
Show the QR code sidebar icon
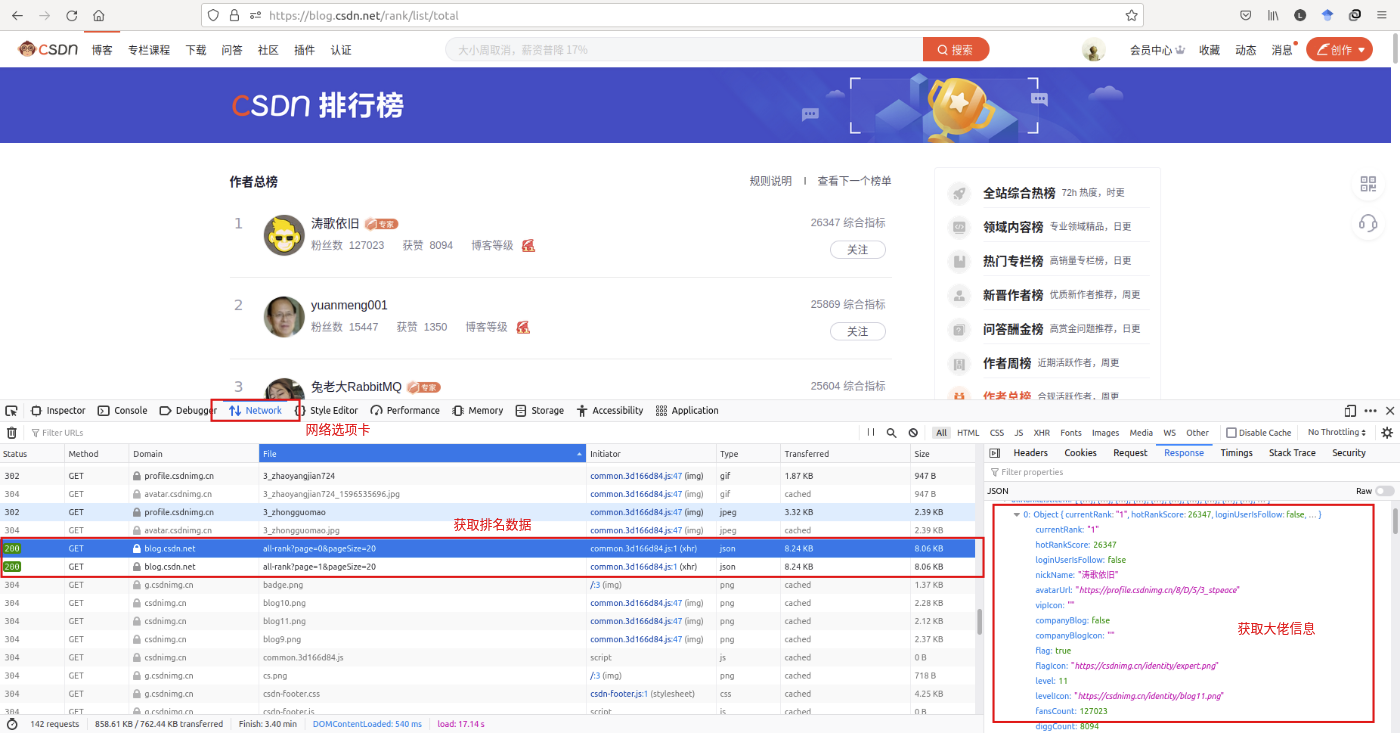pos(1368,184)
